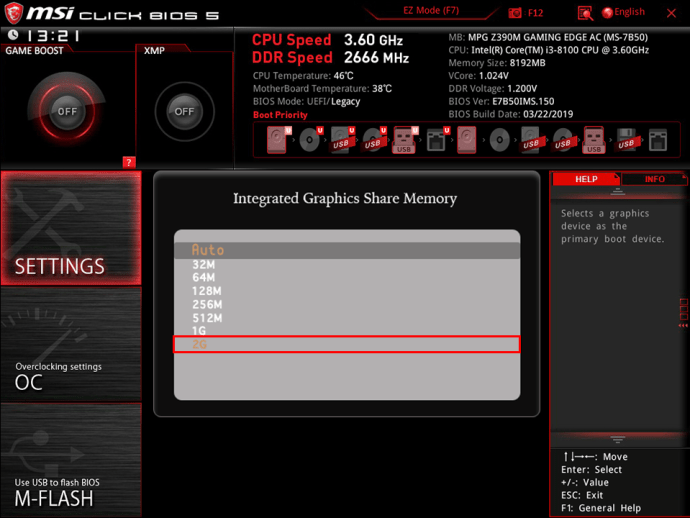Select the legacy USB CD/DVD boot icon

pyautogui.click(x=563, y=140)
